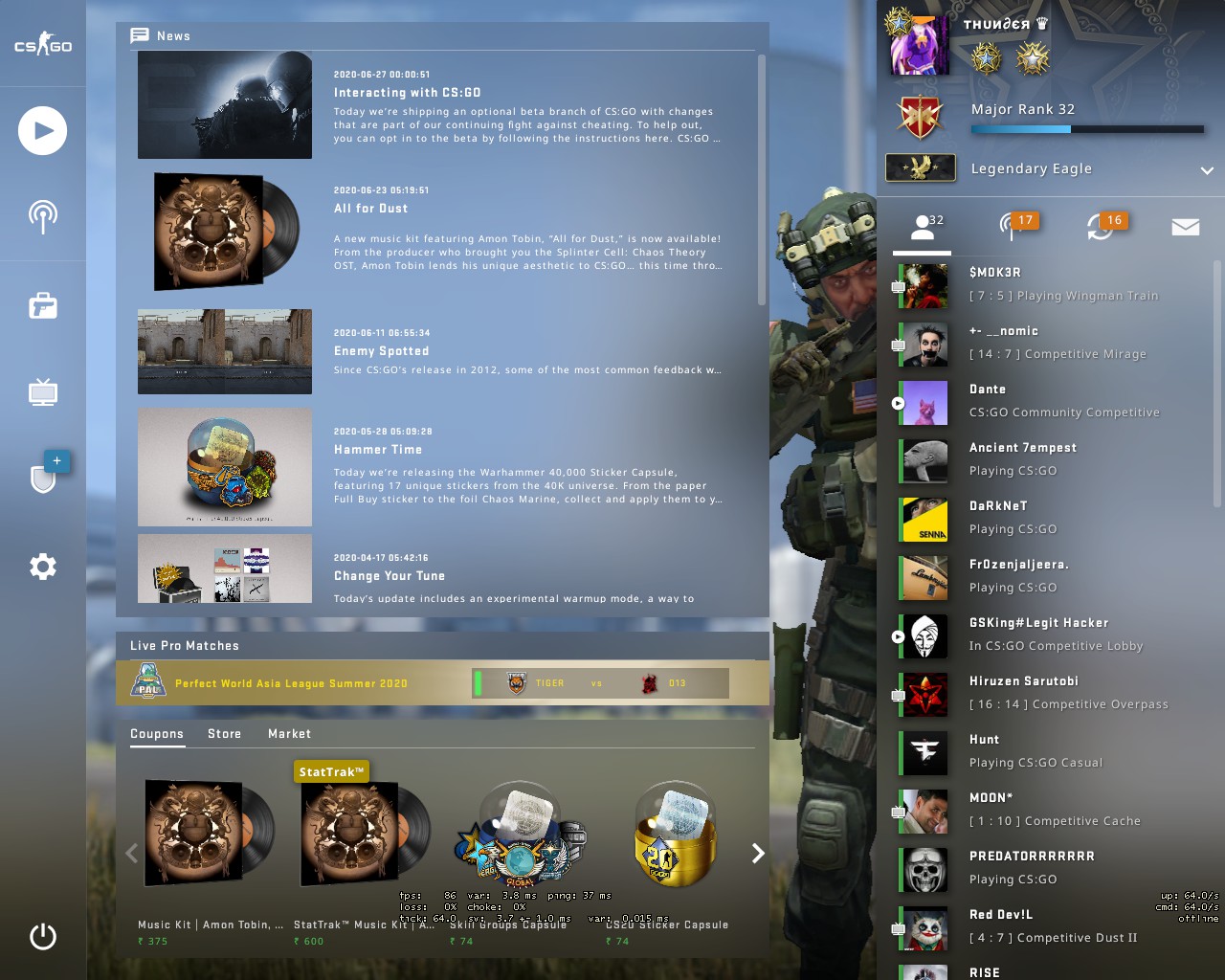Viewport: 1225px width, 980px height.
Task: Open the invites envelope tab
Action: (x=1186, y=227)
